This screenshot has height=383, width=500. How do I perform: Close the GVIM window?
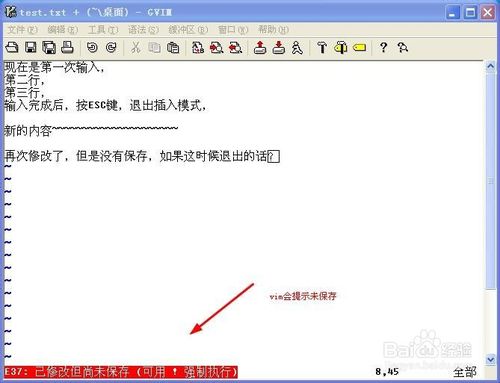click(488, 13)
